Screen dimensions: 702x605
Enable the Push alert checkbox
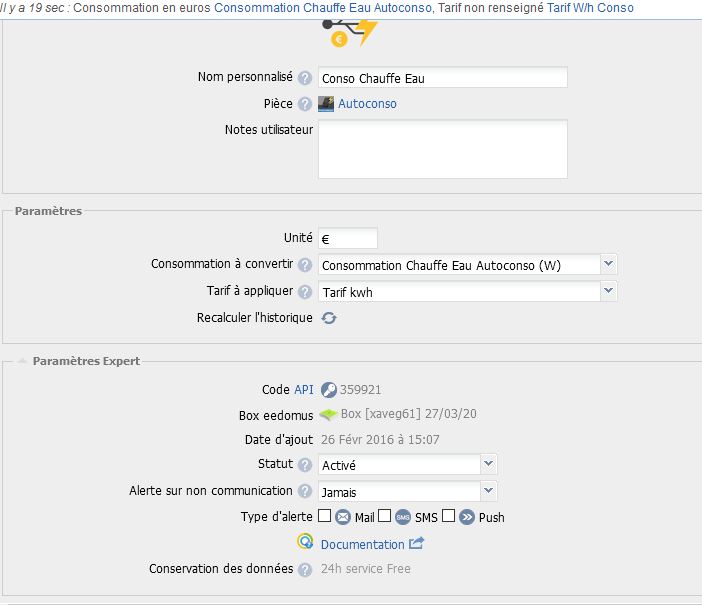pos(449,516)
